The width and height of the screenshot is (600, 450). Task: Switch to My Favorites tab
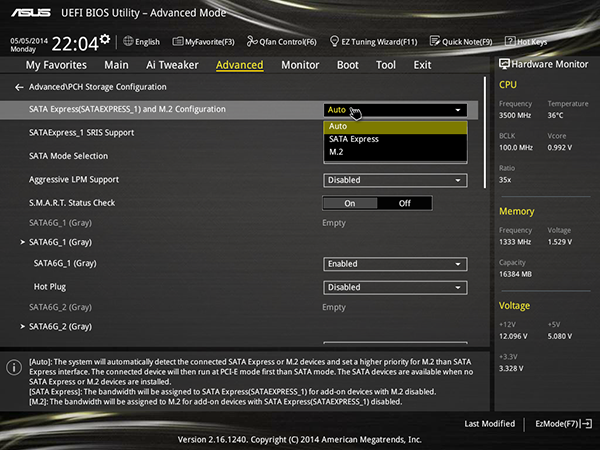tap(56, 65)
